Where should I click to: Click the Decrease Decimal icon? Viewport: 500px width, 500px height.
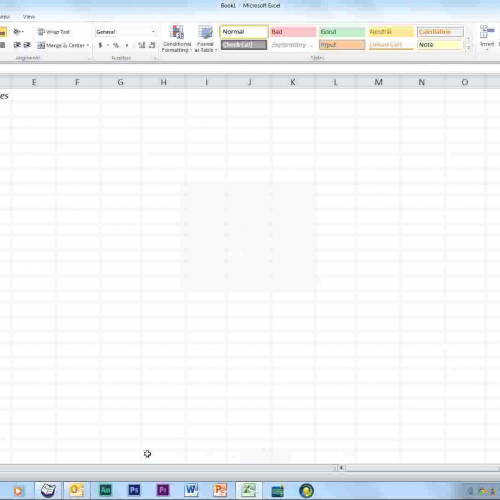pyautogui.click(x=152, y=45)
